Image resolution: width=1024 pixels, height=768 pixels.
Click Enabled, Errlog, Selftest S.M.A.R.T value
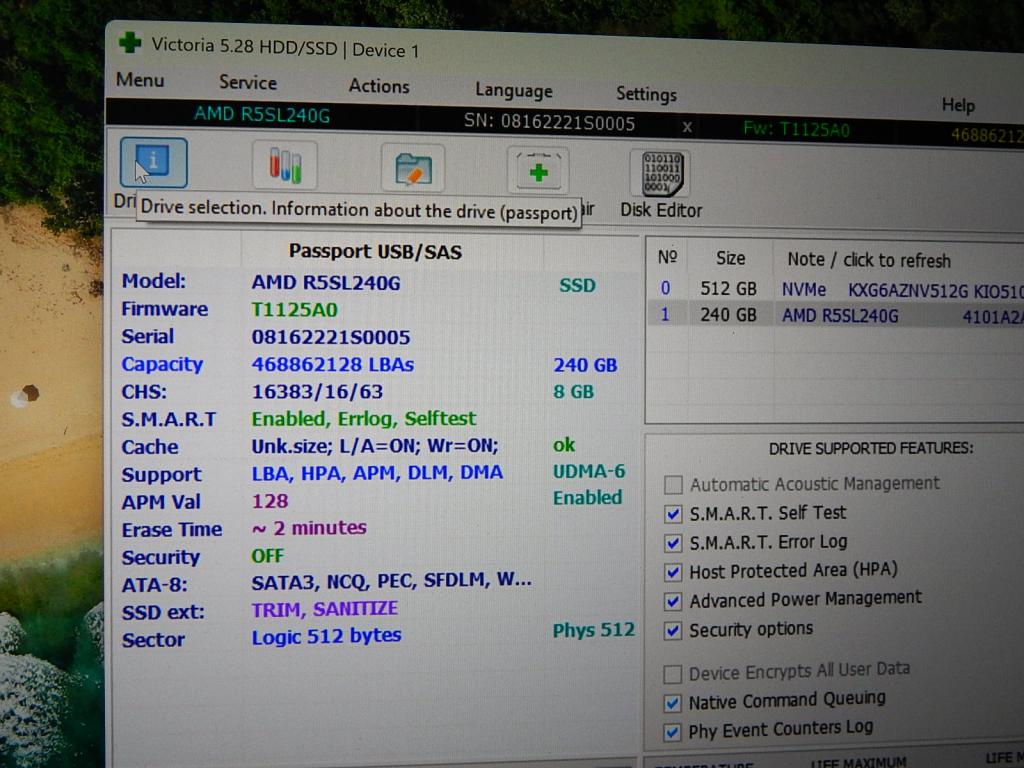tap(364, 419)
